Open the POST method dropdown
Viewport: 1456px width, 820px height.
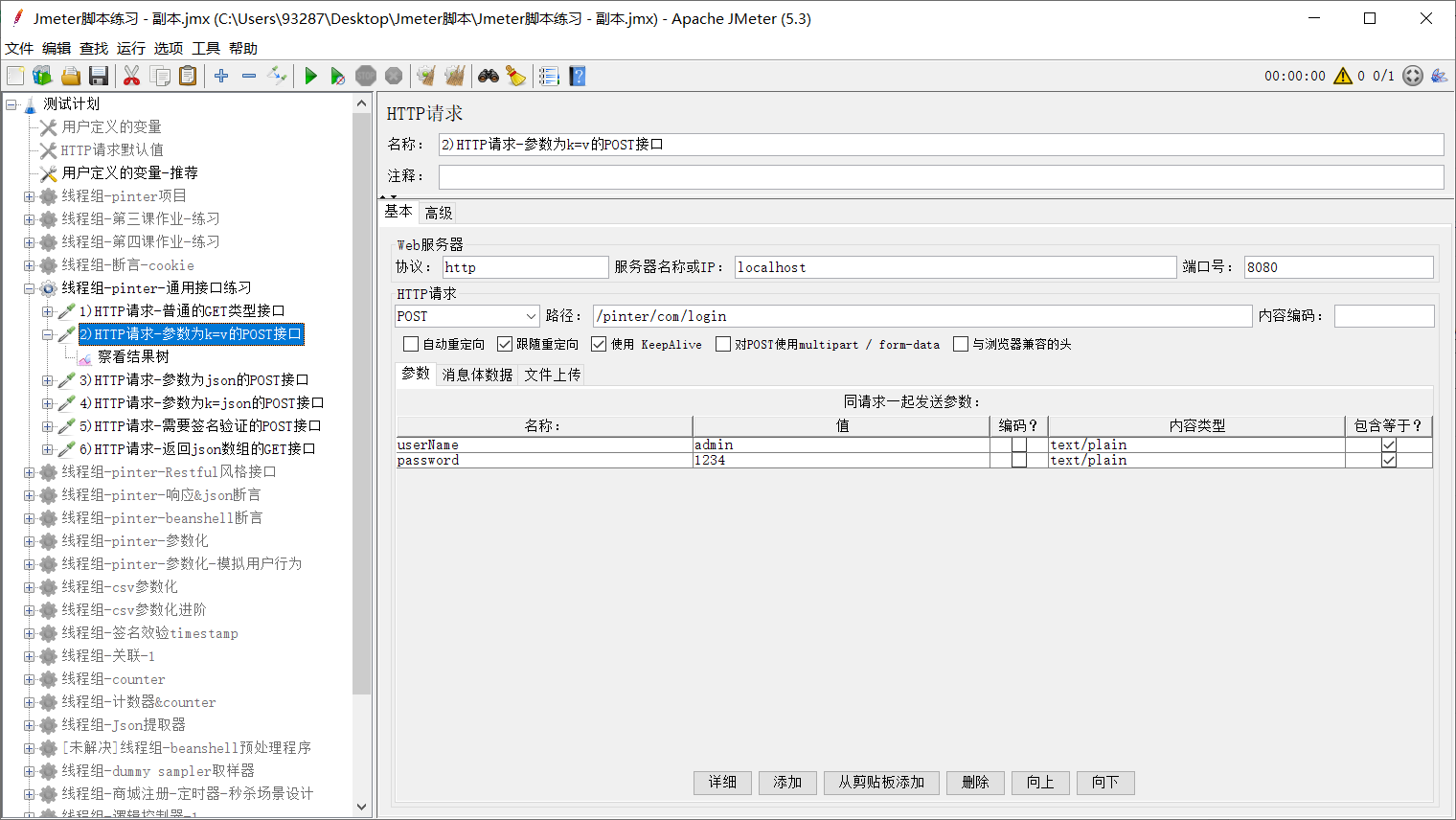(x=467, y=316)
